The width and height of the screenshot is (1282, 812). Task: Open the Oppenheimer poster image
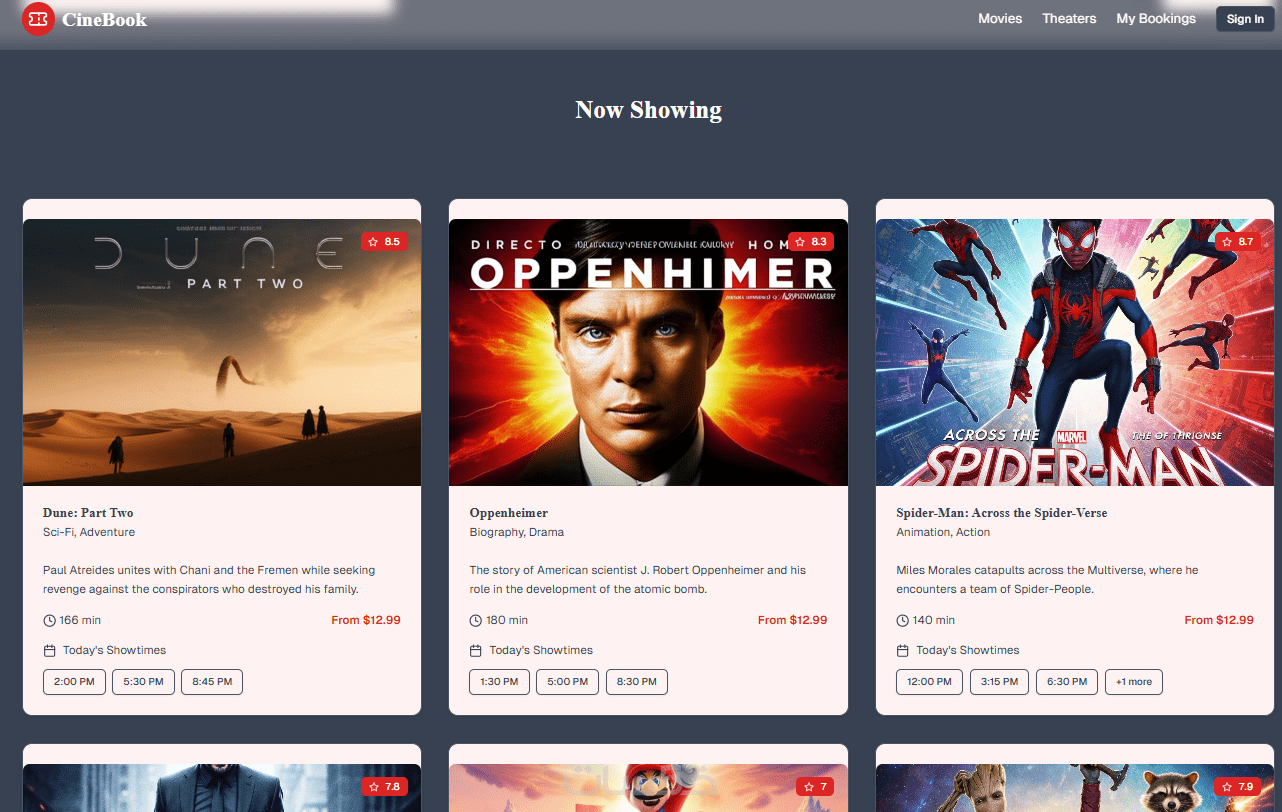coord(648,353)
